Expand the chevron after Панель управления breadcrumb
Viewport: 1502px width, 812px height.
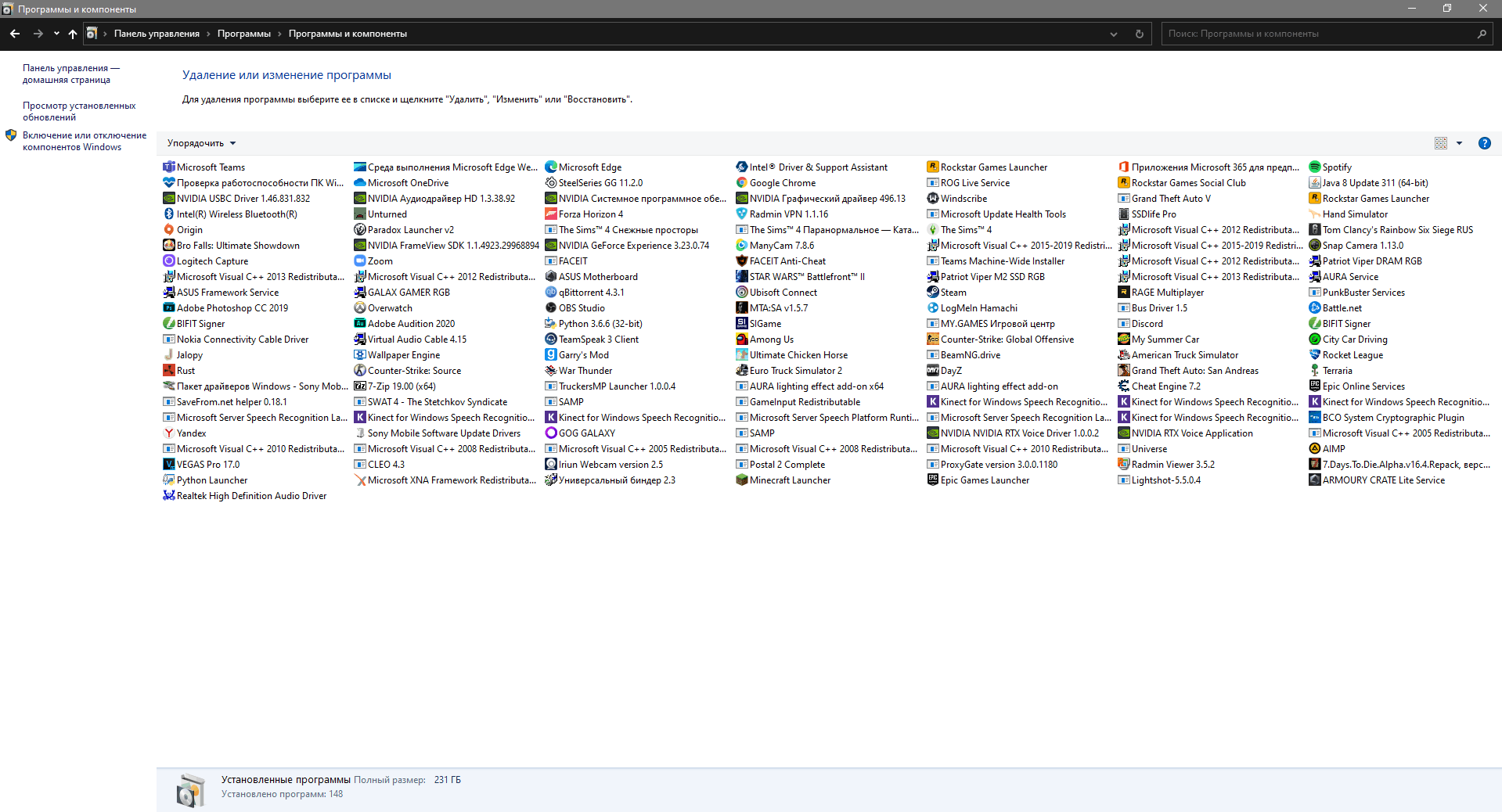tap(208, 34)
